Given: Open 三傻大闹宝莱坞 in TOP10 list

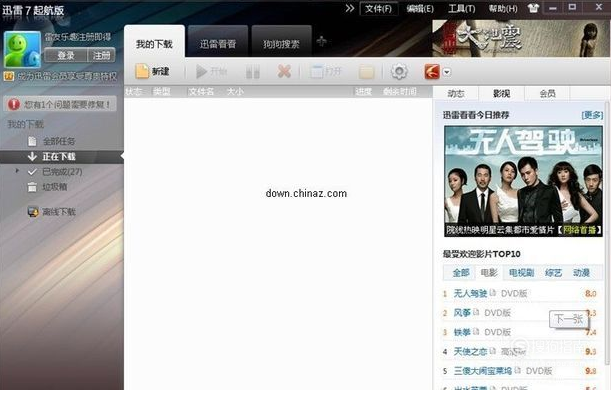Looking at the screenshot, I should 483,371.
